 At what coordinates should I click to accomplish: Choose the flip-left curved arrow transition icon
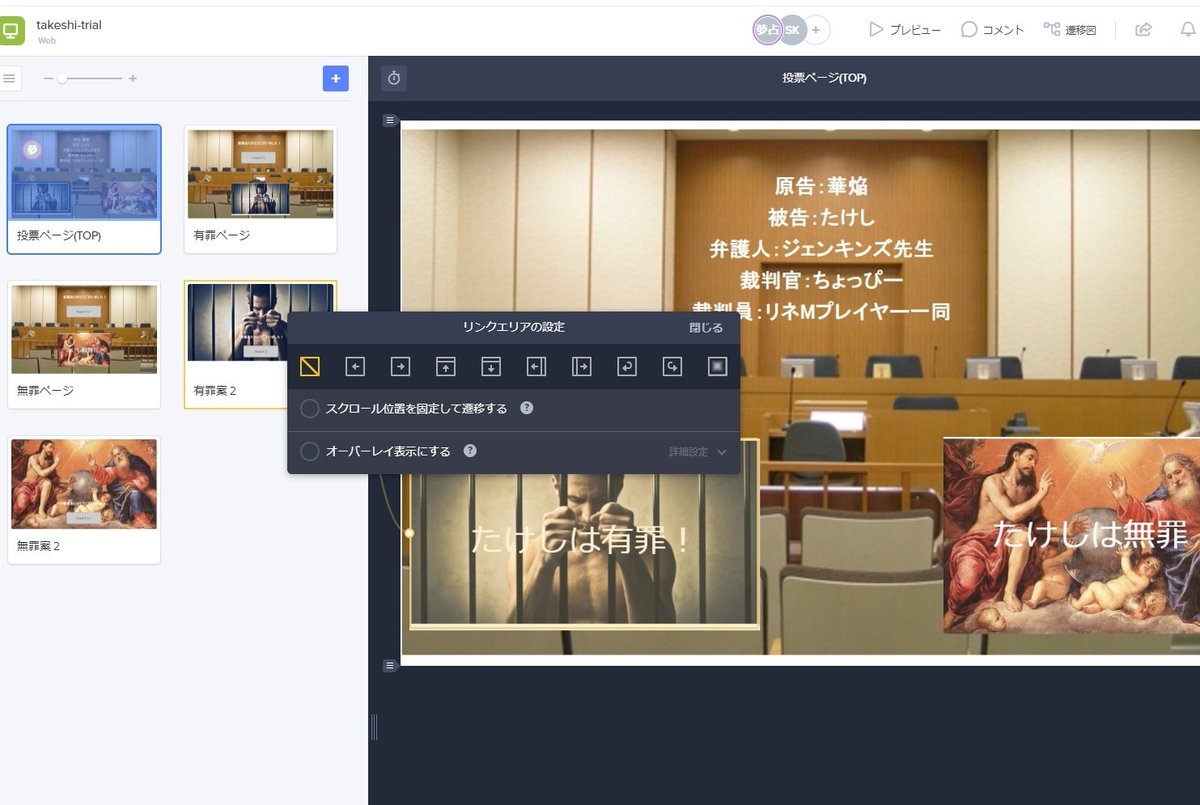[x=627, y=367]
